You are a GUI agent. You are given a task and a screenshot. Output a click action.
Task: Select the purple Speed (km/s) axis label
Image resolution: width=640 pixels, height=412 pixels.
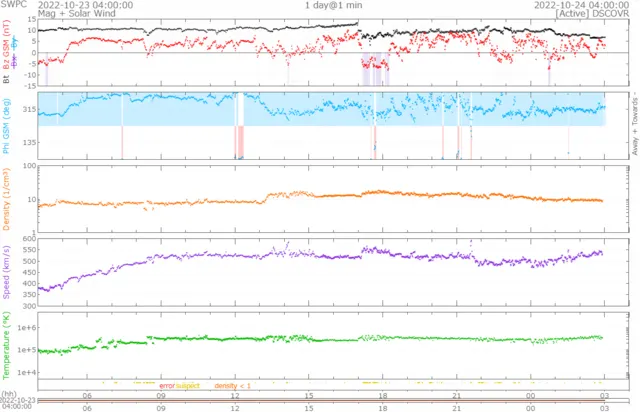pos(6,272)
